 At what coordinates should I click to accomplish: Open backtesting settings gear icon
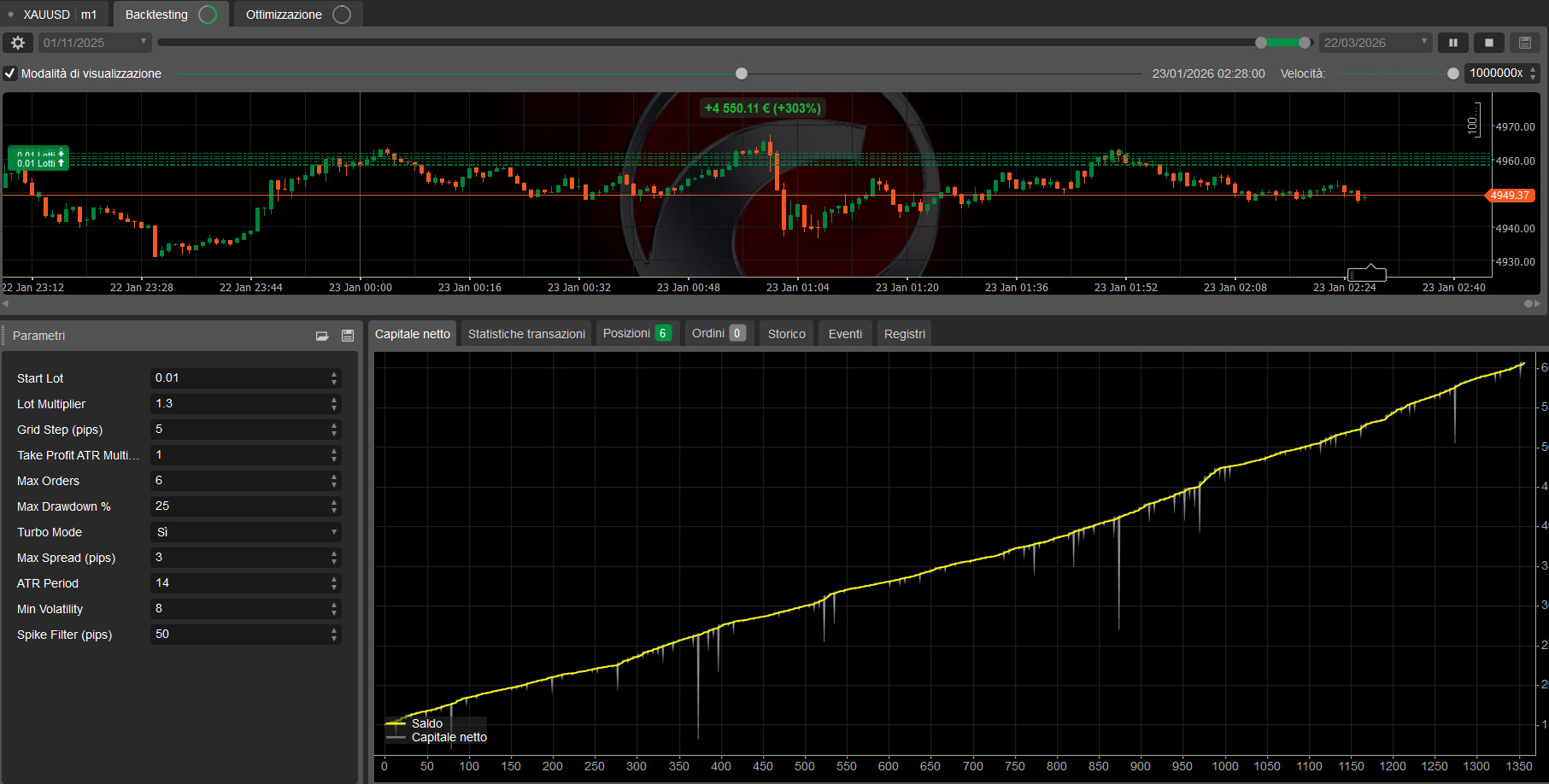[x=18, y=43]
